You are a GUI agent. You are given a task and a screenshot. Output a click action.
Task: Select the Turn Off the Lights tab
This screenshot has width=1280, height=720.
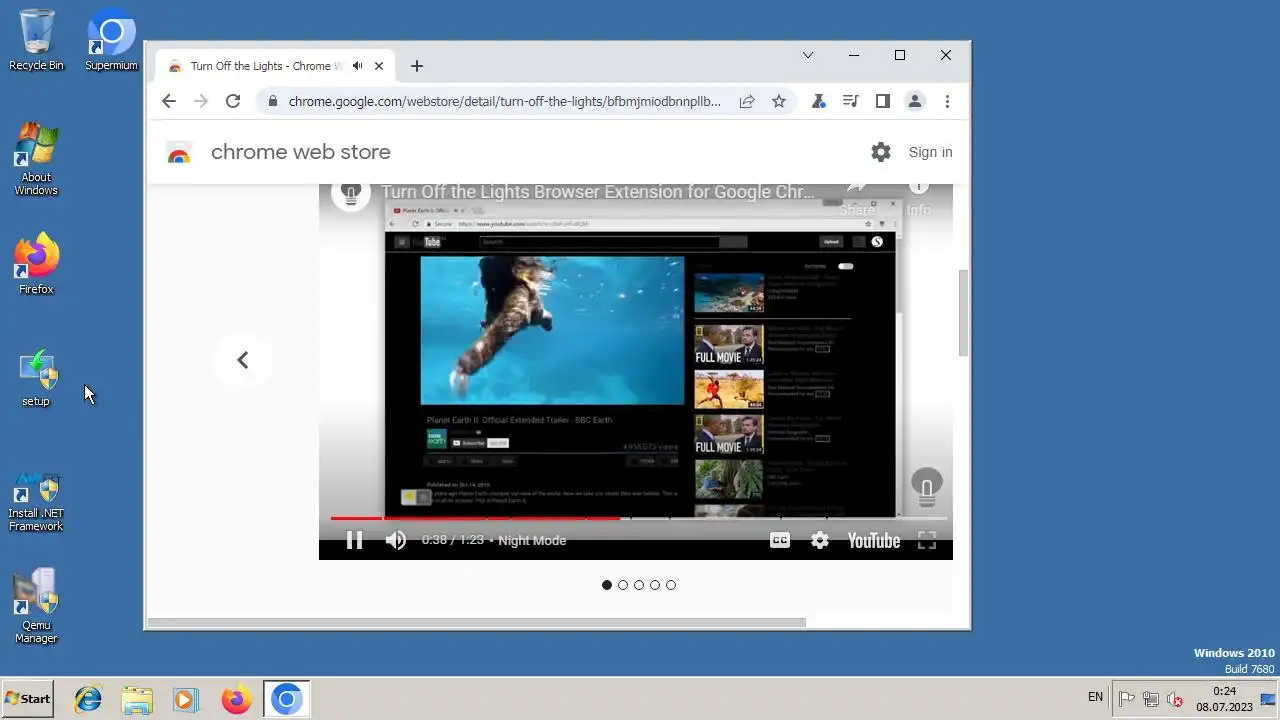point(275,66)
